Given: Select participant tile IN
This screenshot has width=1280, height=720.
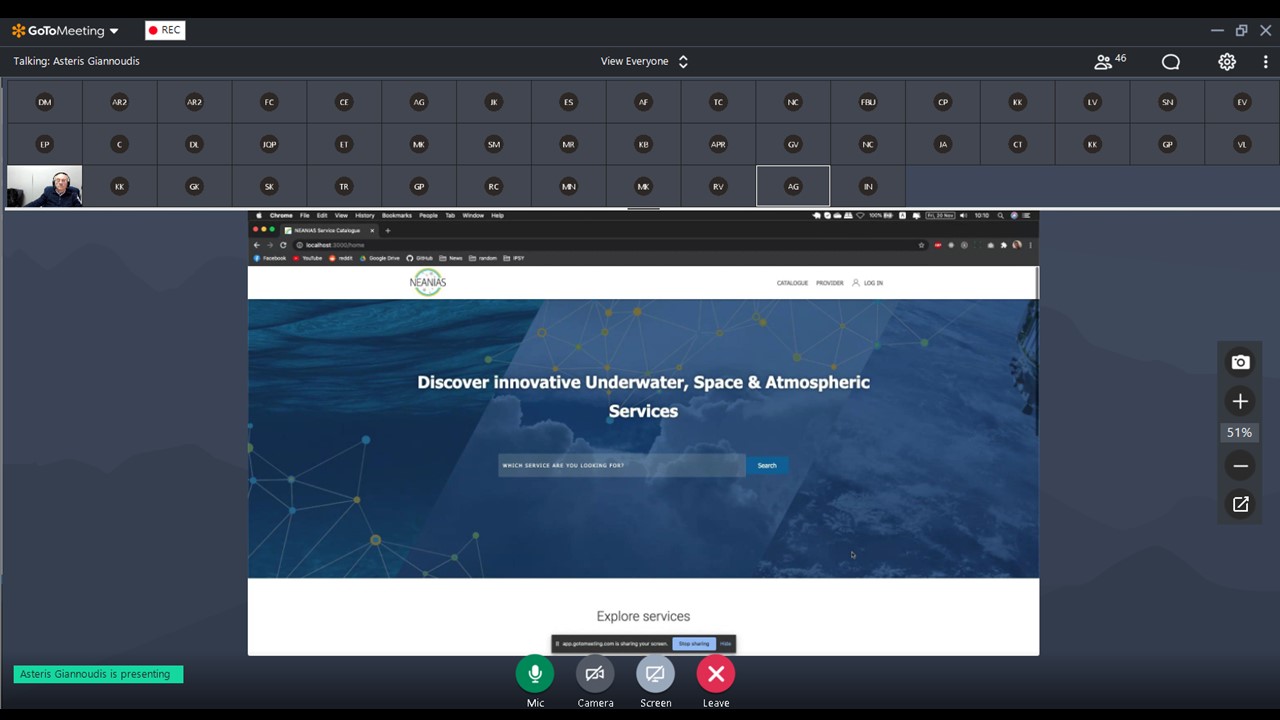Looking at the screenshot, I should 868,186.
